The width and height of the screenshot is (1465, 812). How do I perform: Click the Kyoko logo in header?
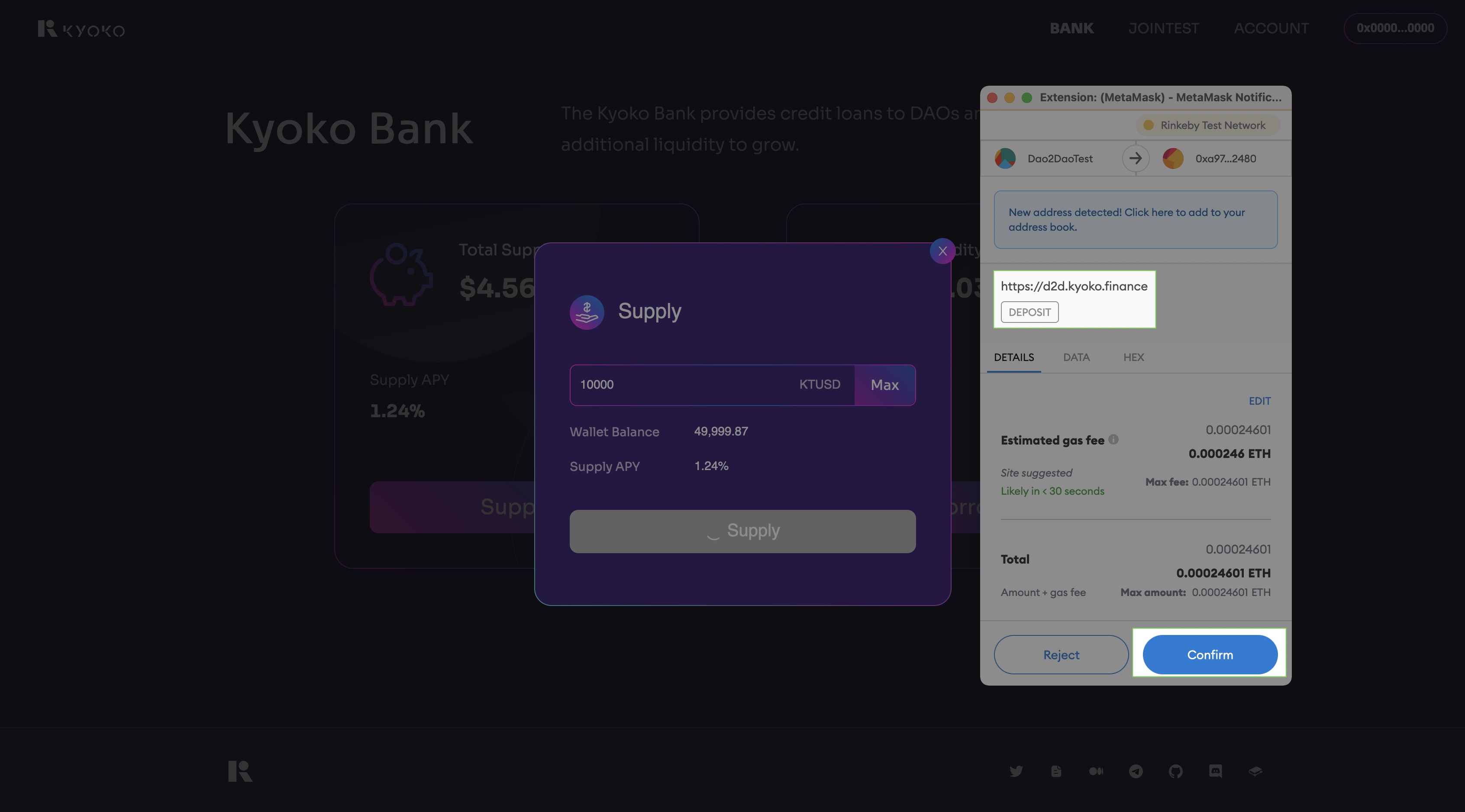(x=81, y=29)
